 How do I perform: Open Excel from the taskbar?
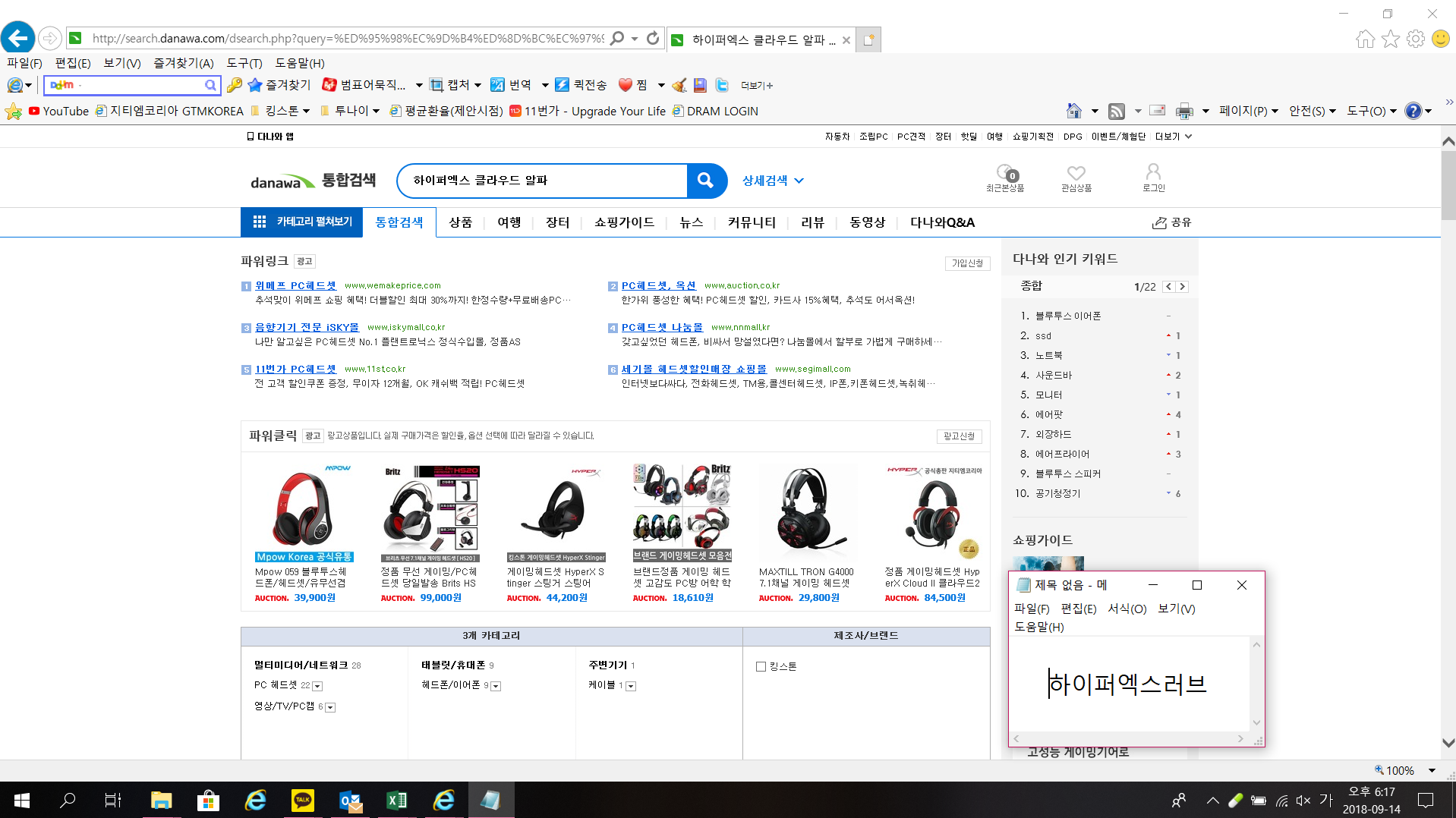[x=396, y=800]
